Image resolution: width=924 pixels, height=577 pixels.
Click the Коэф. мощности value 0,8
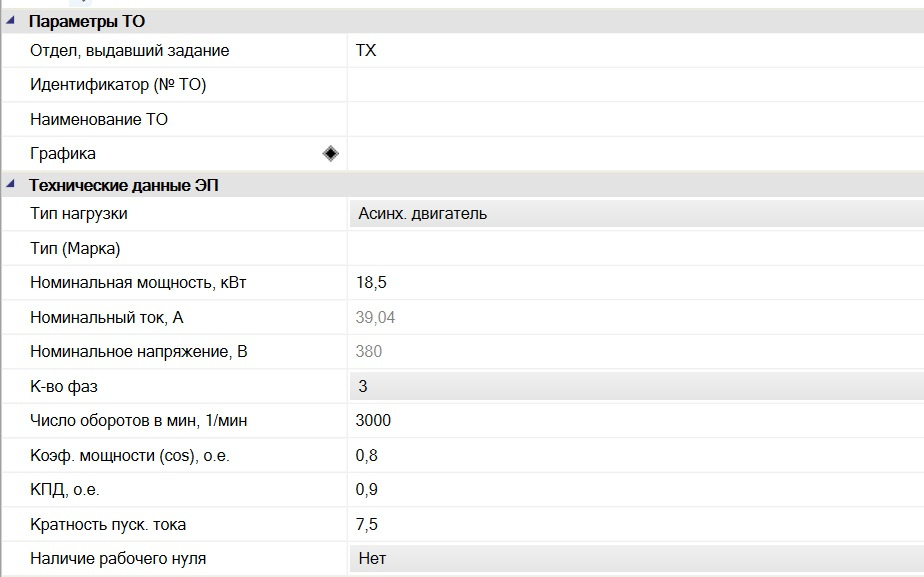pyautogui.click(x=367, y=455)
